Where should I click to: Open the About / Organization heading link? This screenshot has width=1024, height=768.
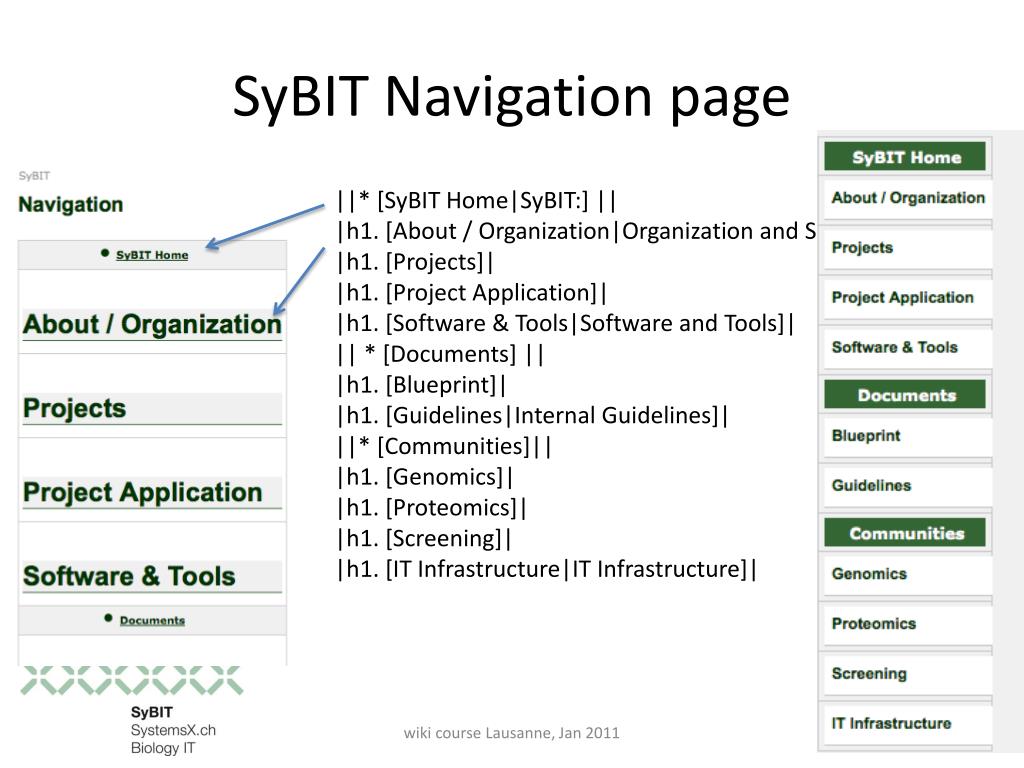152,325
